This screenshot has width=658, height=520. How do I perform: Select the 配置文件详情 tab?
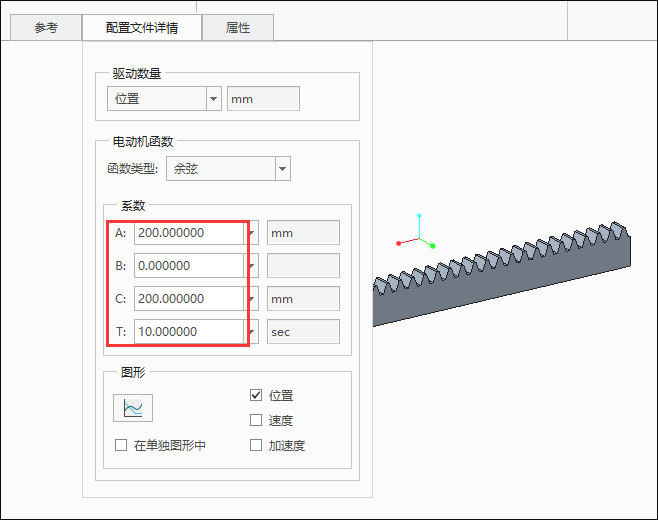(x=142, y=28)
